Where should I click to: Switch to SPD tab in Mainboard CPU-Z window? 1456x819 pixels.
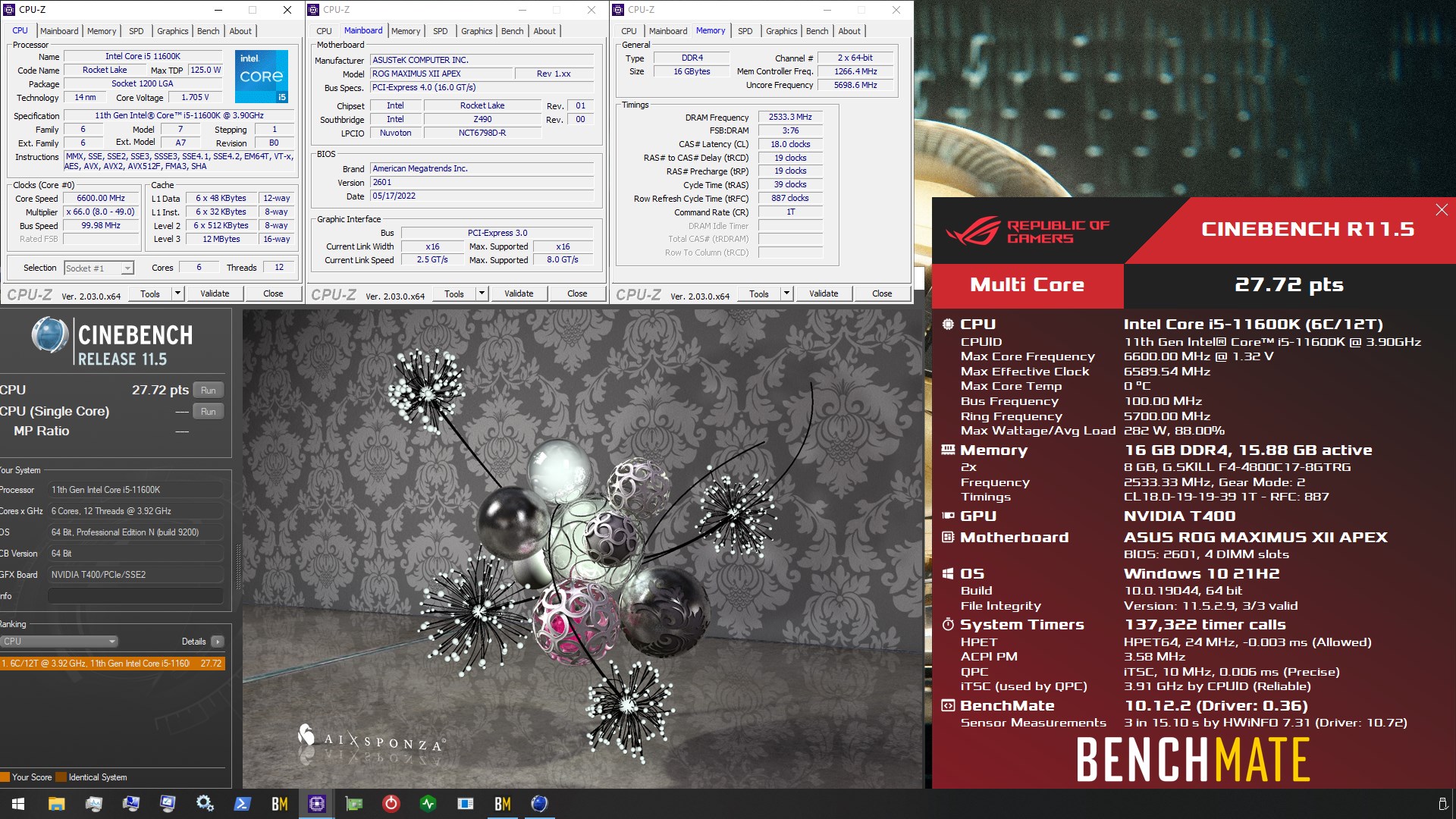(441, 31)
